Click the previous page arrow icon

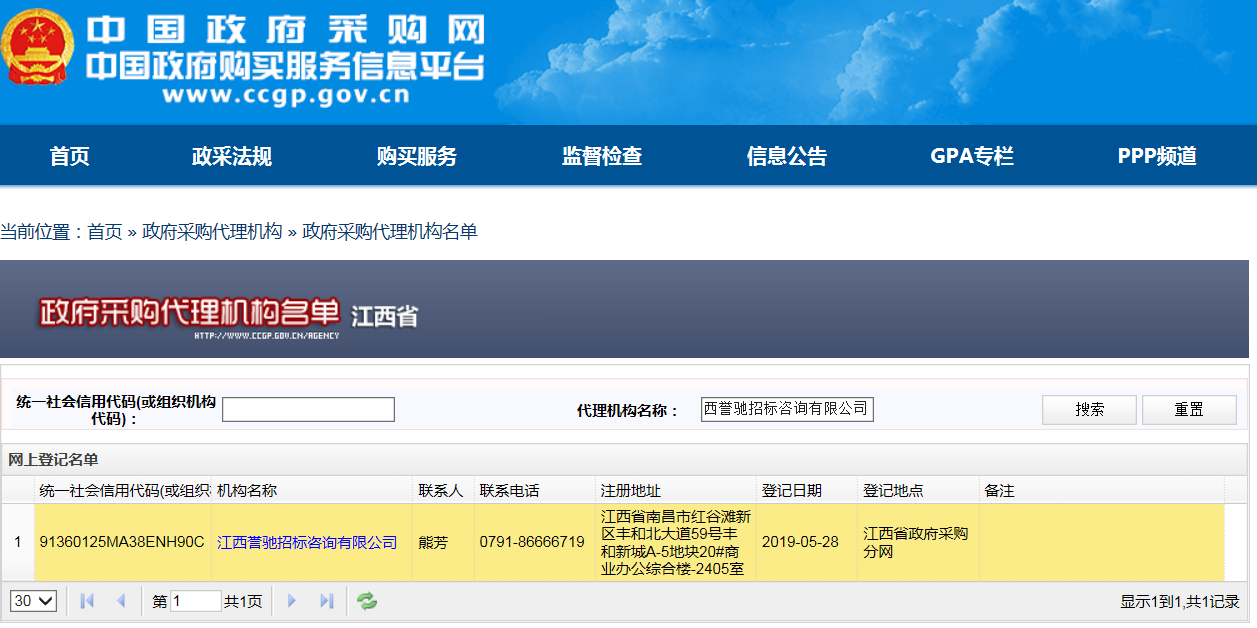121,601
